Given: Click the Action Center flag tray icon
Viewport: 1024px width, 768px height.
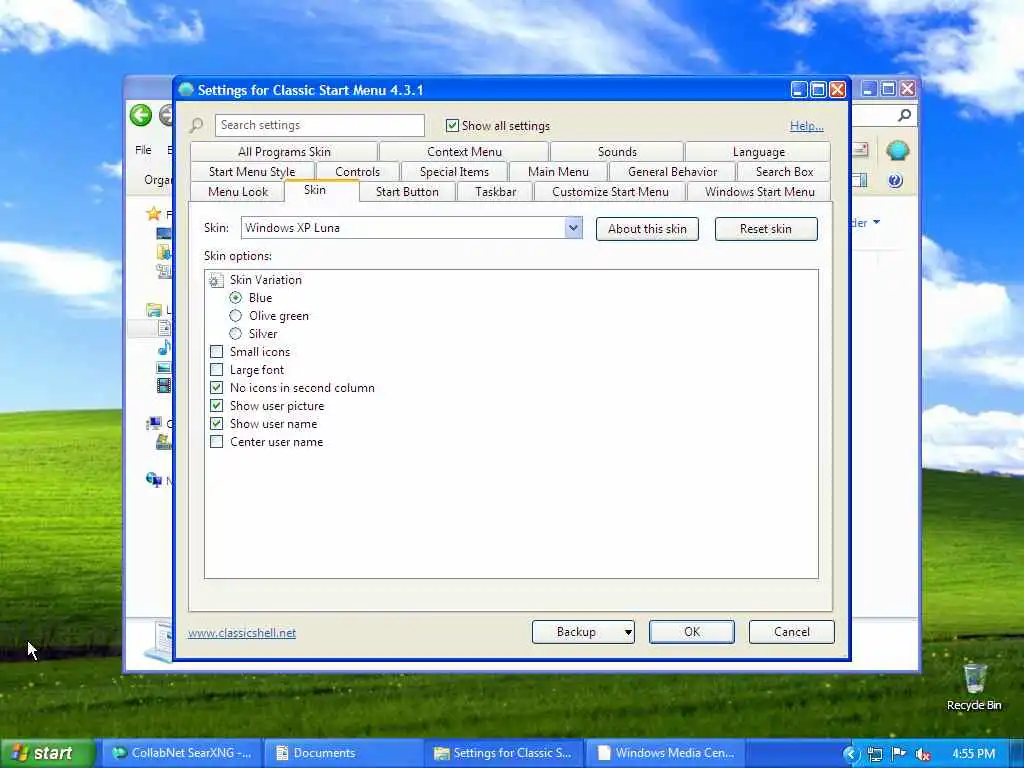Looking at the screenshot, I should 899,754.
